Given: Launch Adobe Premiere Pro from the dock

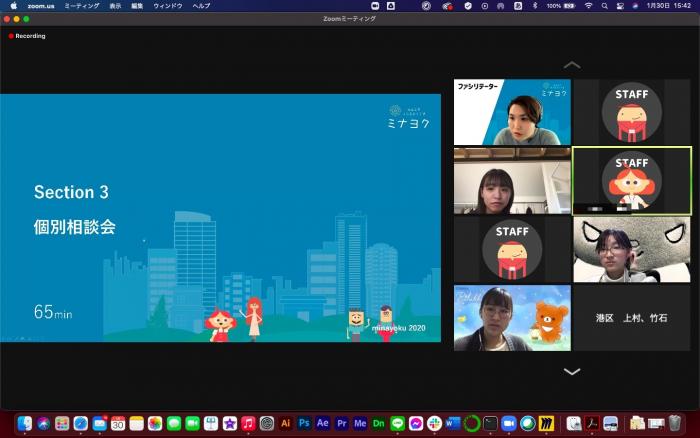Looking at the screenshot, I should coord(342,423).
